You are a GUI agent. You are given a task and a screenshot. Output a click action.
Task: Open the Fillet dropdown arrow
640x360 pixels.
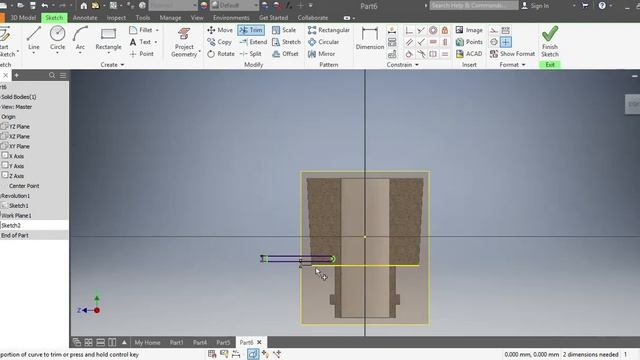[x=157, y=30]
